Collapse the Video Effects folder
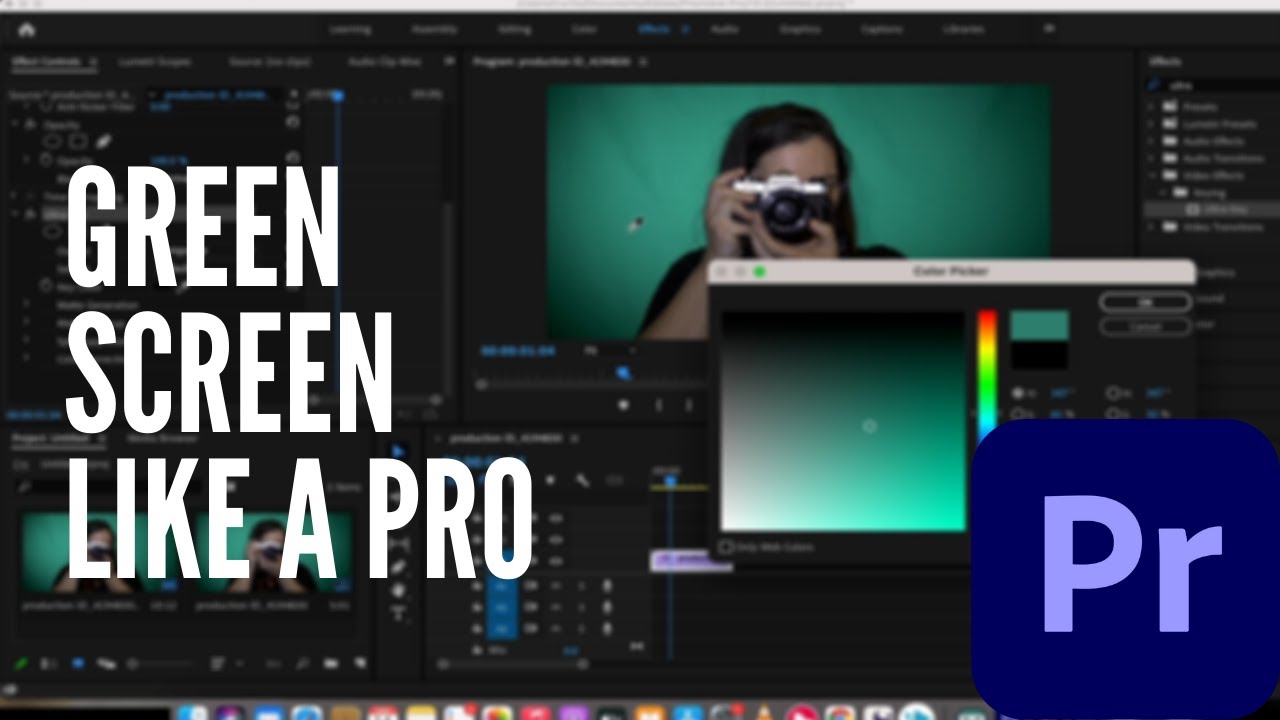The width and height of the screenshot is (1280, 720). pyautogui.click(x=1152, y=175)
